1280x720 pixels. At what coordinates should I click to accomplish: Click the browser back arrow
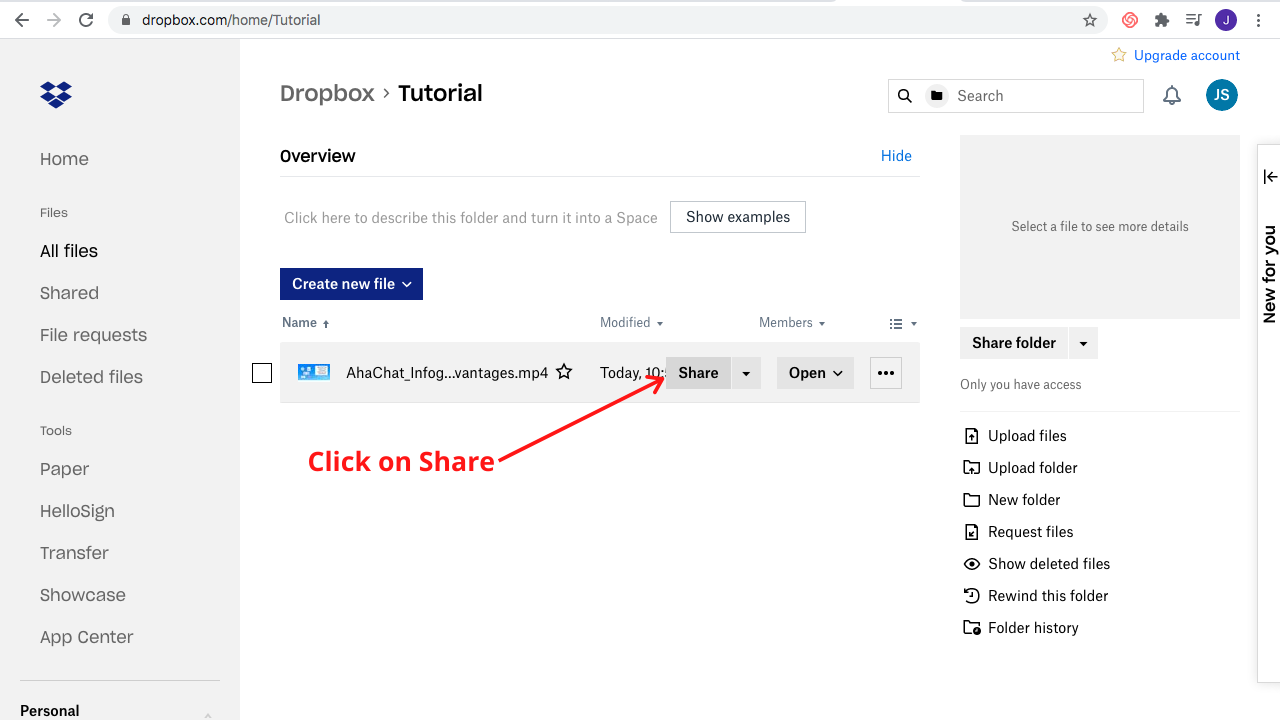coord(22,20)
